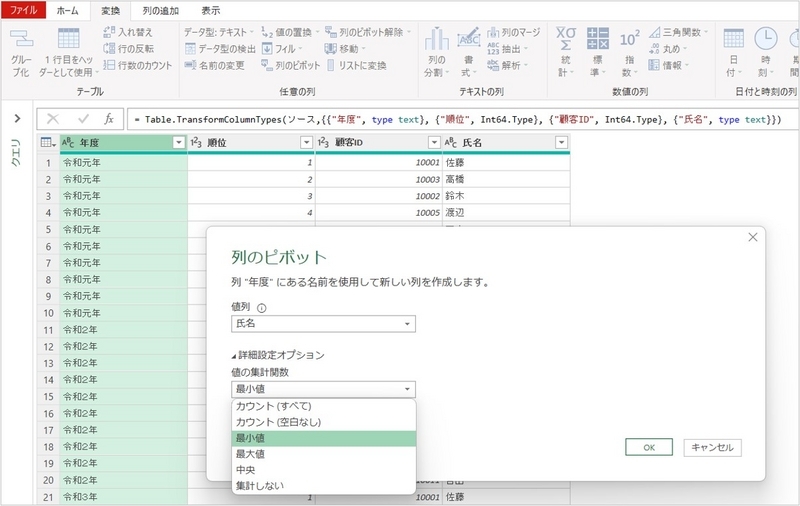Click リストに変換 (Convert to List)
The width and height of the screenshot is (800, 506).
(x=356, y=65)
